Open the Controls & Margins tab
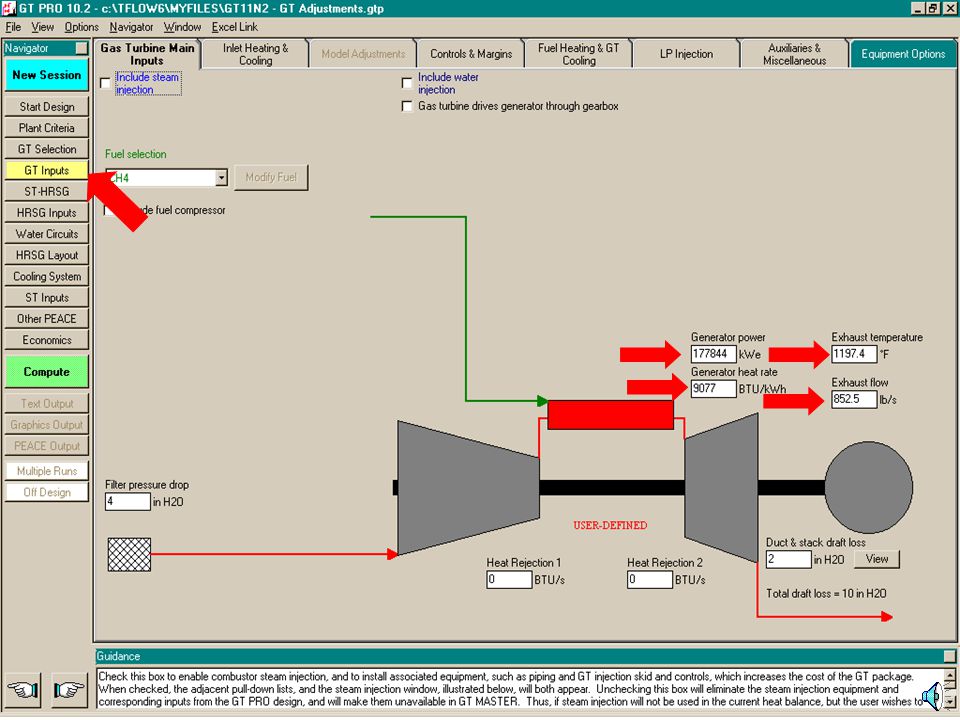Viewport: 960px width, 720px height. [x=471, y=54]
